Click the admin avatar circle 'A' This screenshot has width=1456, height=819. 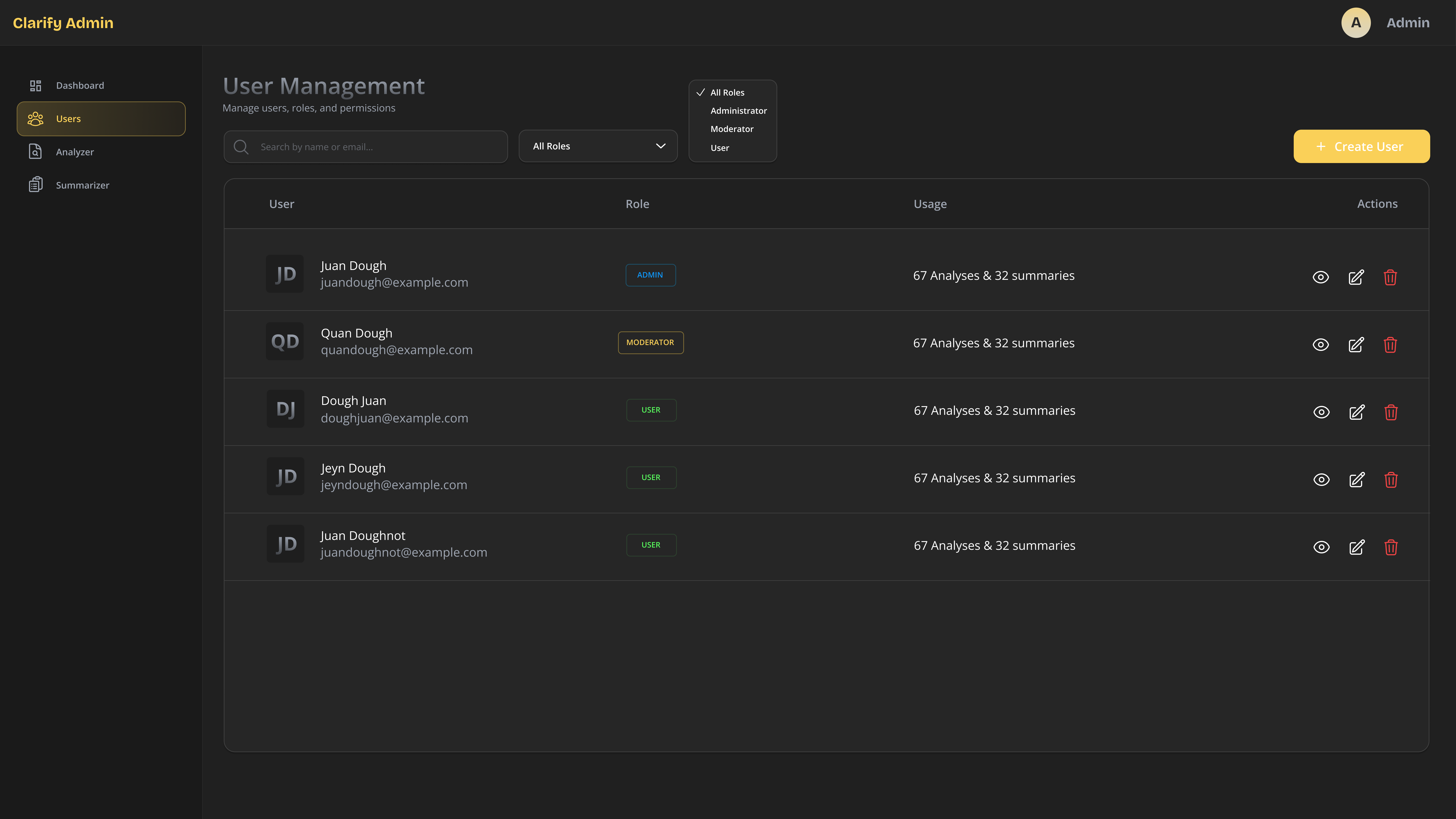(x=1356, y=23)
